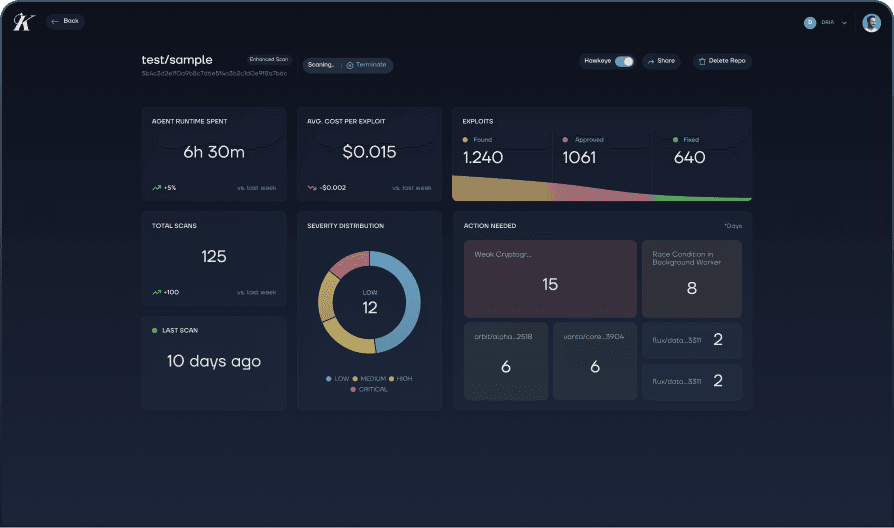Select the 1061 Approved exploits value

[x=579, y=157]
